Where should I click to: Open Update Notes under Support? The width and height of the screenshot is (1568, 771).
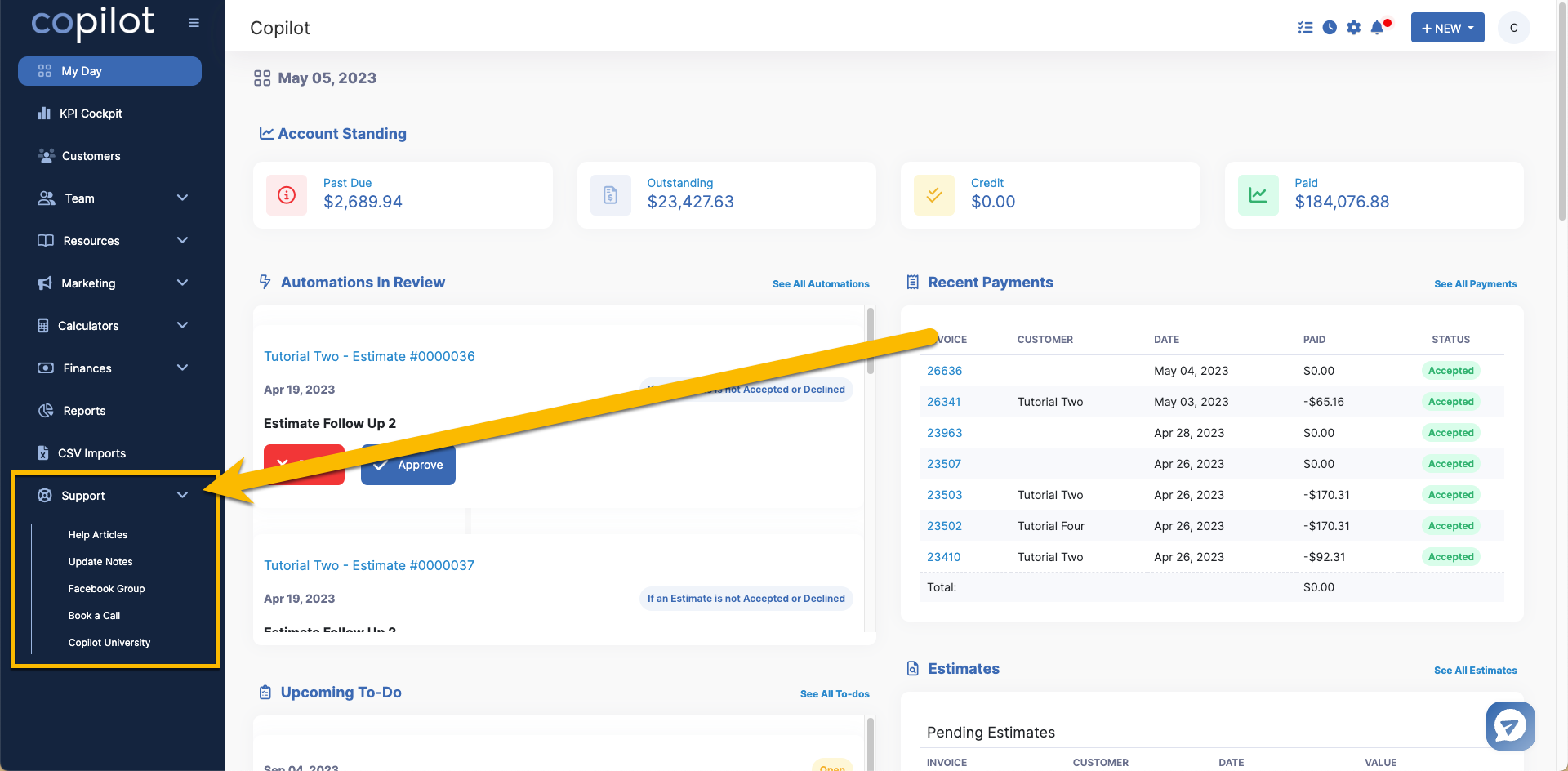pyautogui.click(x=100, y=562)
